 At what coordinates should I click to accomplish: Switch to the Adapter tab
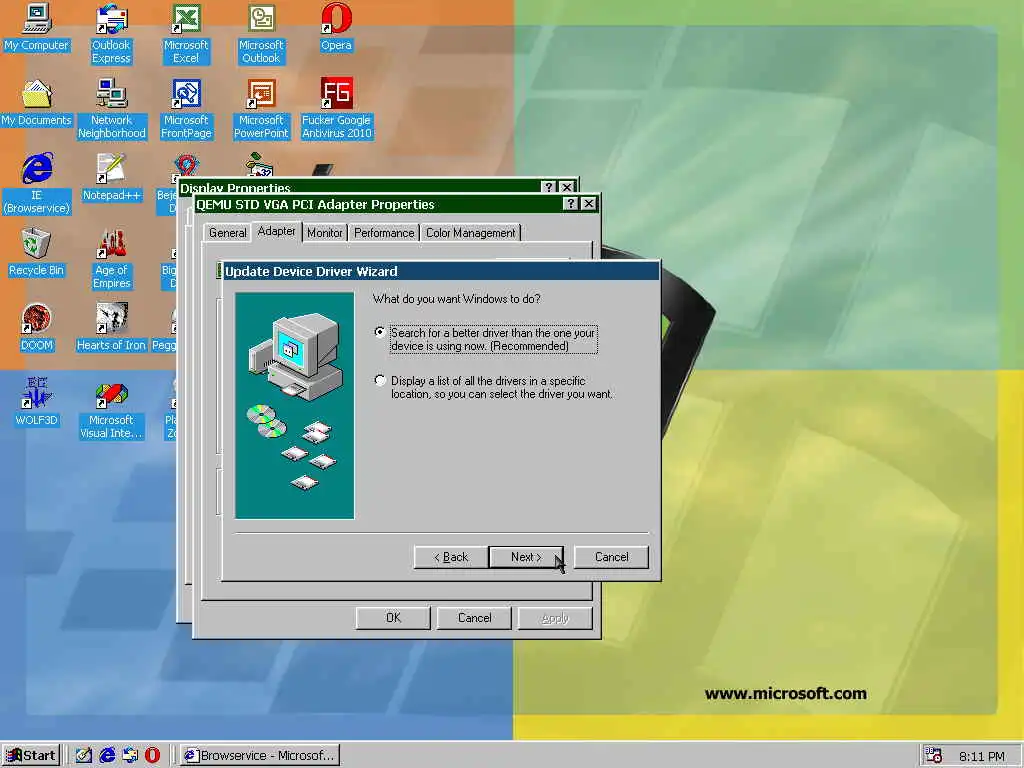click(276, 231)
